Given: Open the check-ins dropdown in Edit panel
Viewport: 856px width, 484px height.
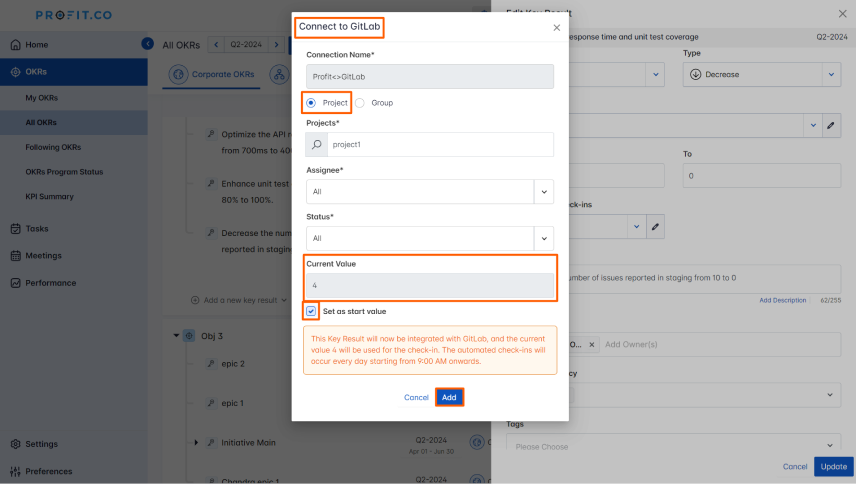Looking at the screenshot, I should tap(637, 226).
